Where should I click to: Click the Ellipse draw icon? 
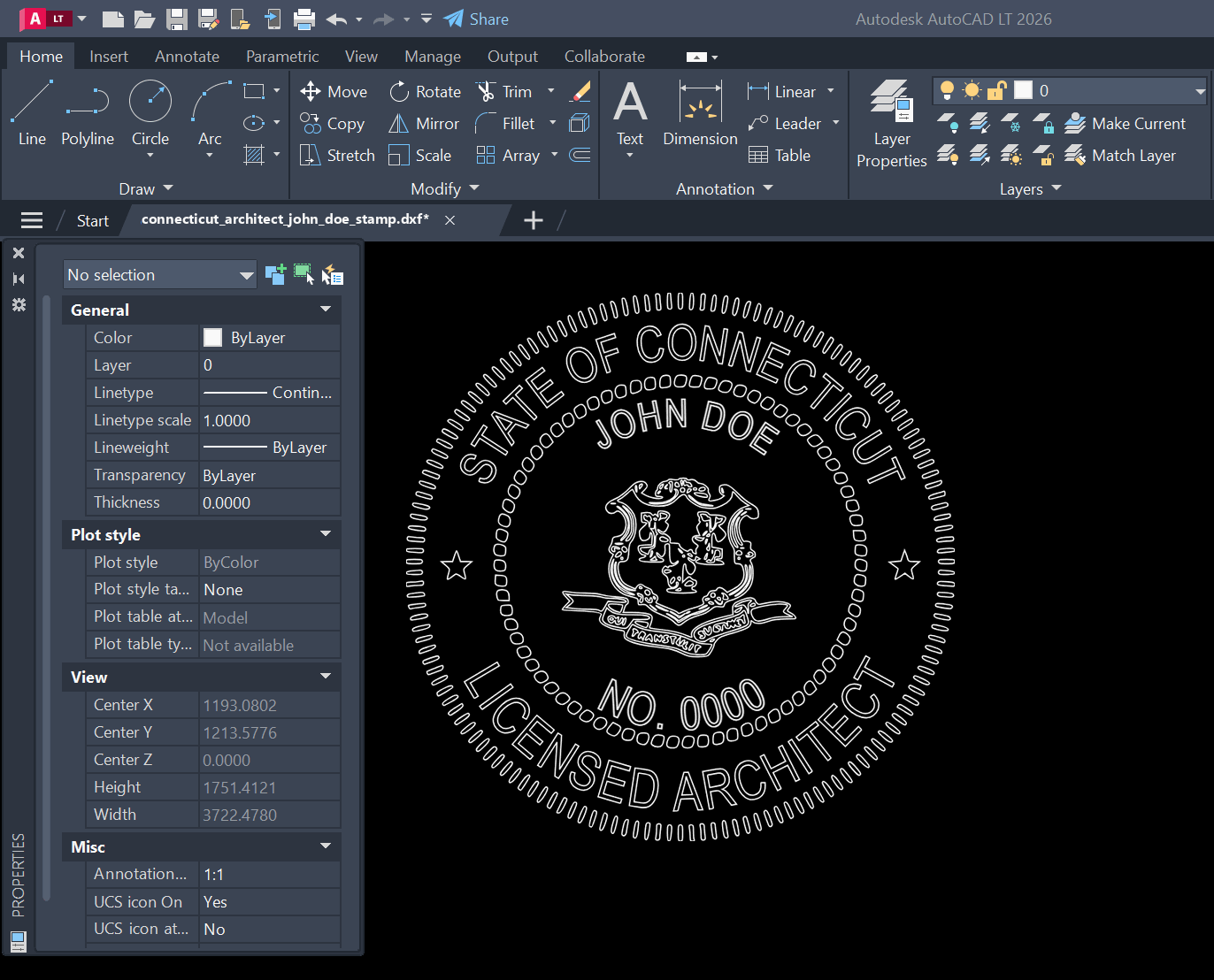(x=254, y=123)
